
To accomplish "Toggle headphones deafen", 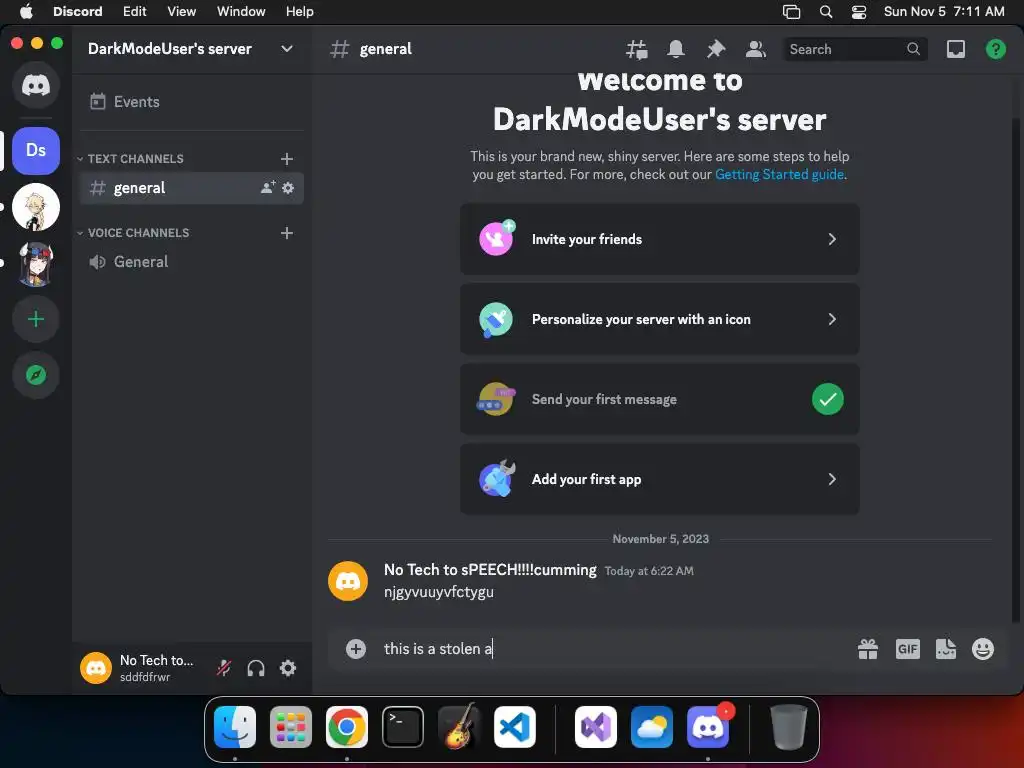I will click(256, 668).
